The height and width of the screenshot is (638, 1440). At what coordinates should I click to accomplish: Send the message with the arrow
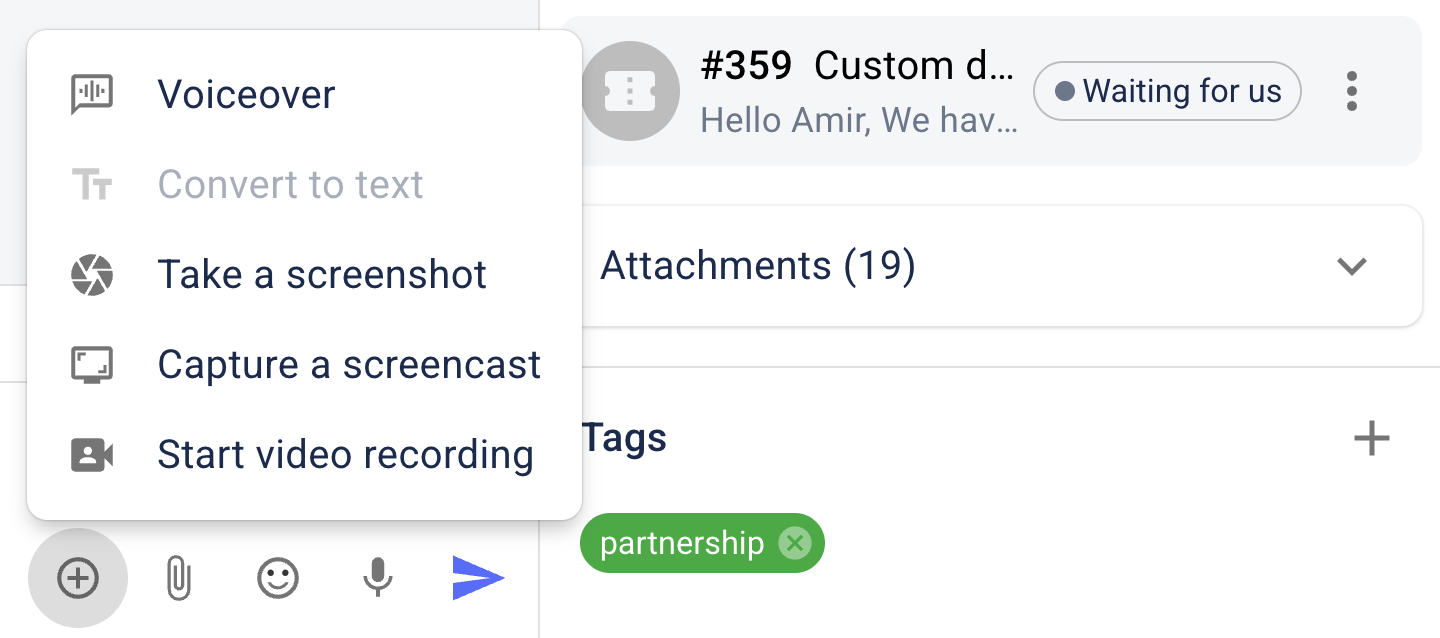point(478,578)
